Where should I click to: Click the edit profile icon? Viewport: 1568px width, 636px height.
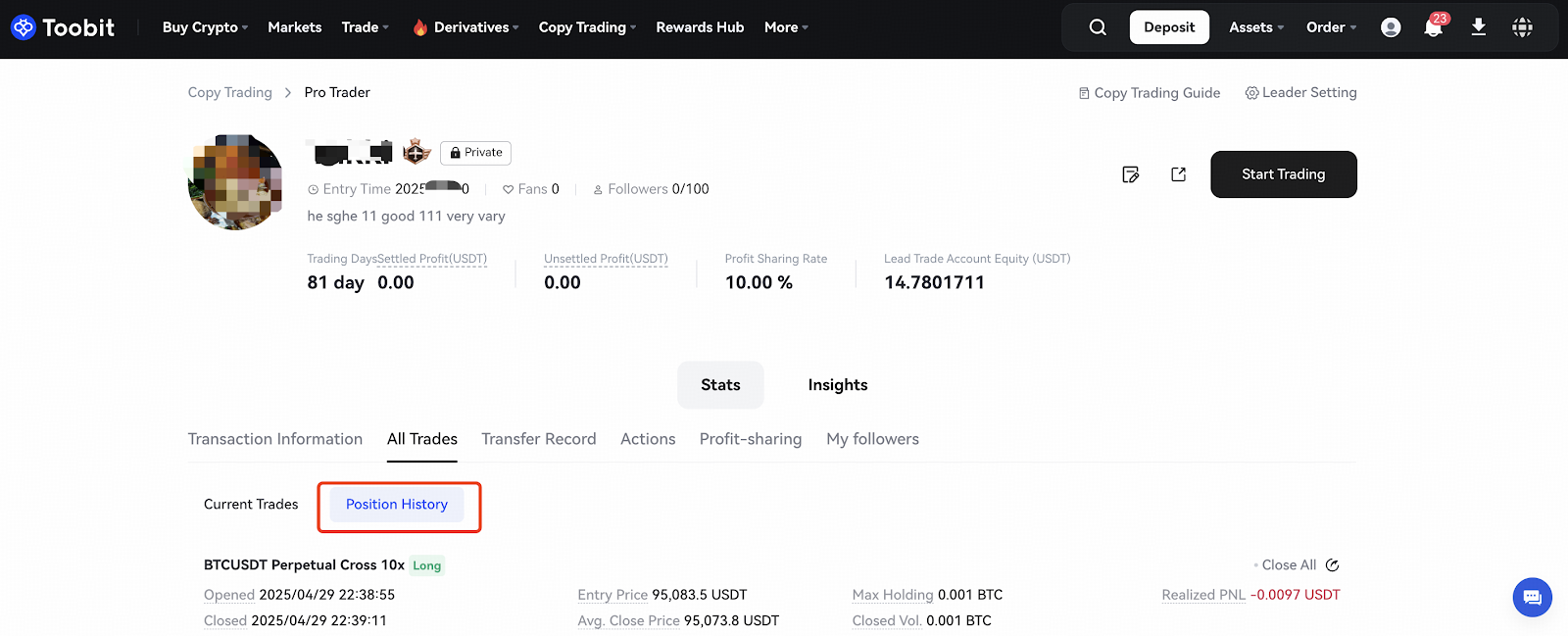[1130, 174]
